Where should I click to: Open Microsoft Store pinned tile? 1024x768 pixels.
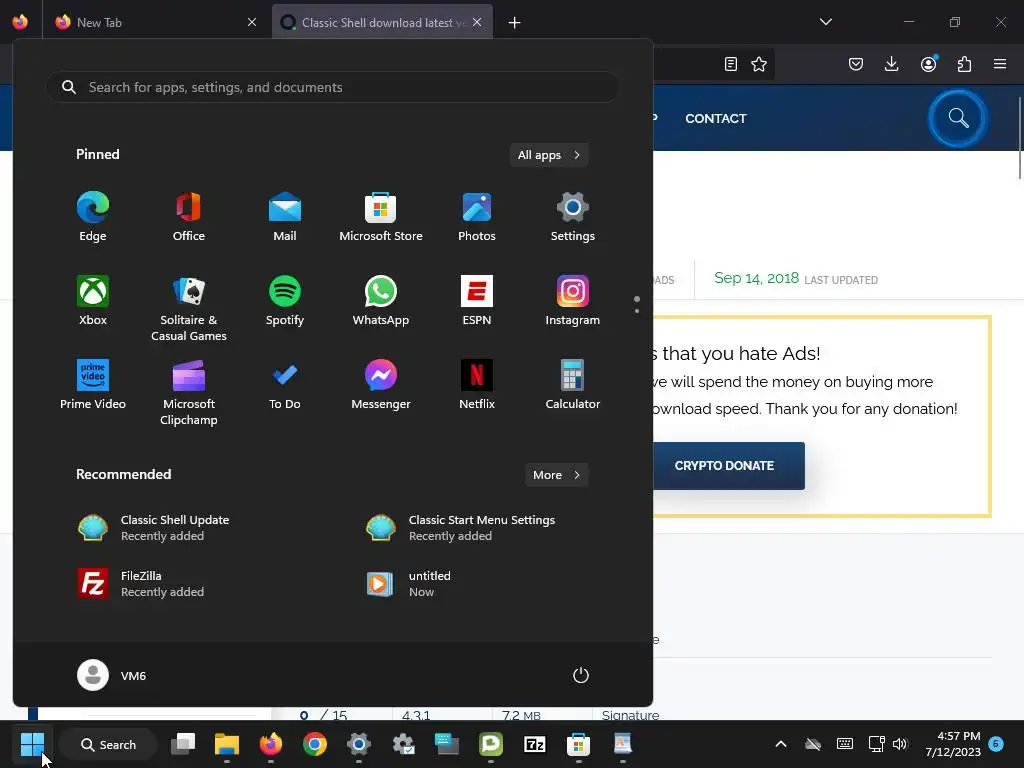coord(381,217)
